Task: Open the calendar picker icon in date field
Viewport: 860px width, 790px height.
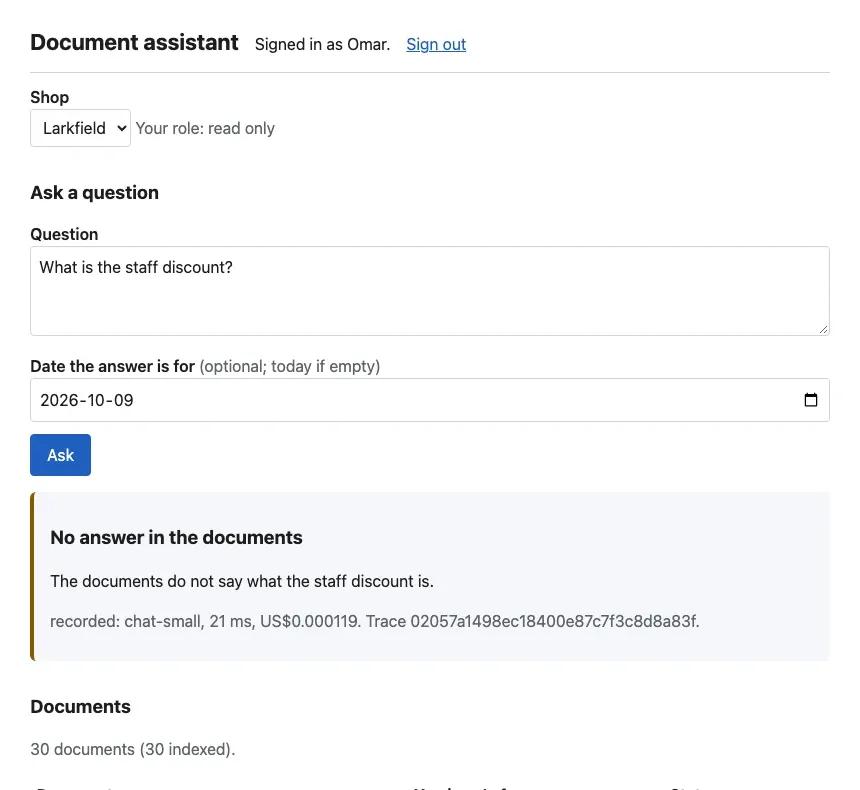Action: click(810, 400)
